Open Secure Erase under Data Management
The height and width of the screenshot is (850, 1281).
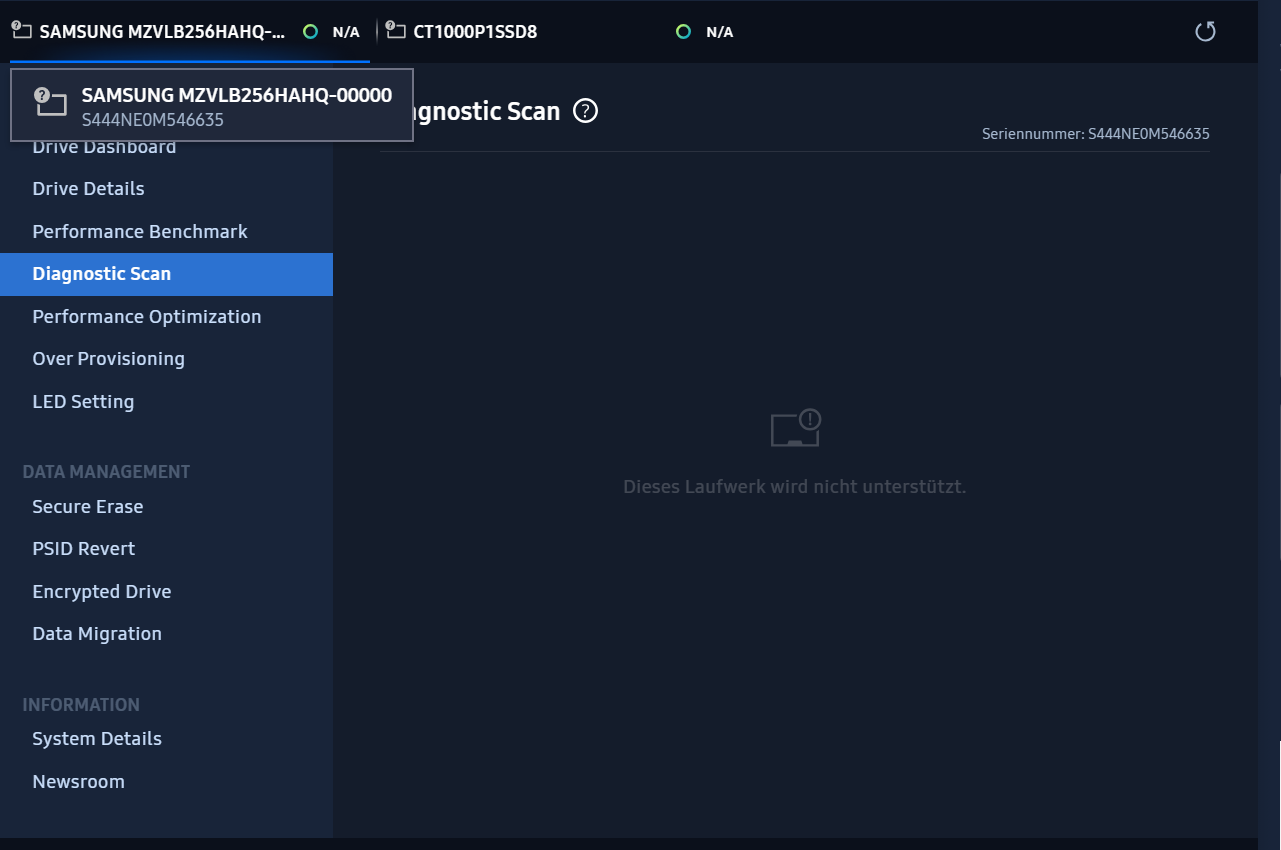166,507
